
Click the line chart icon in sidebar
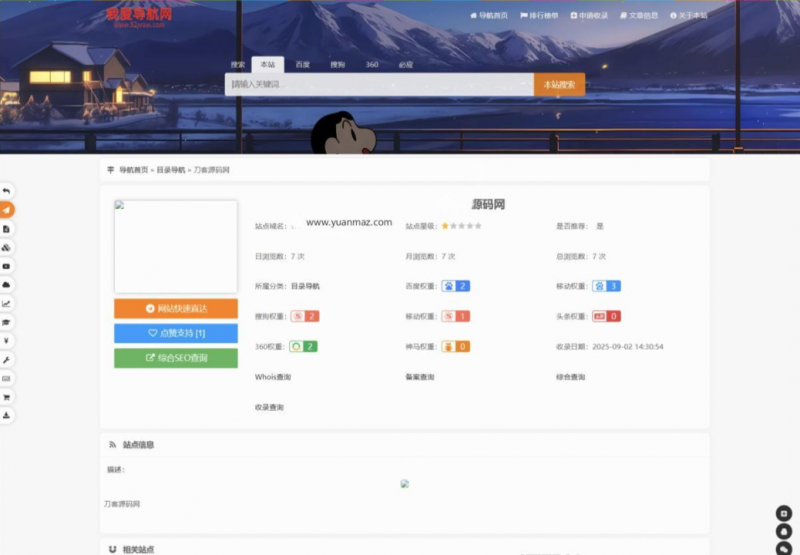pyautogui.click(x=6, y=304)
